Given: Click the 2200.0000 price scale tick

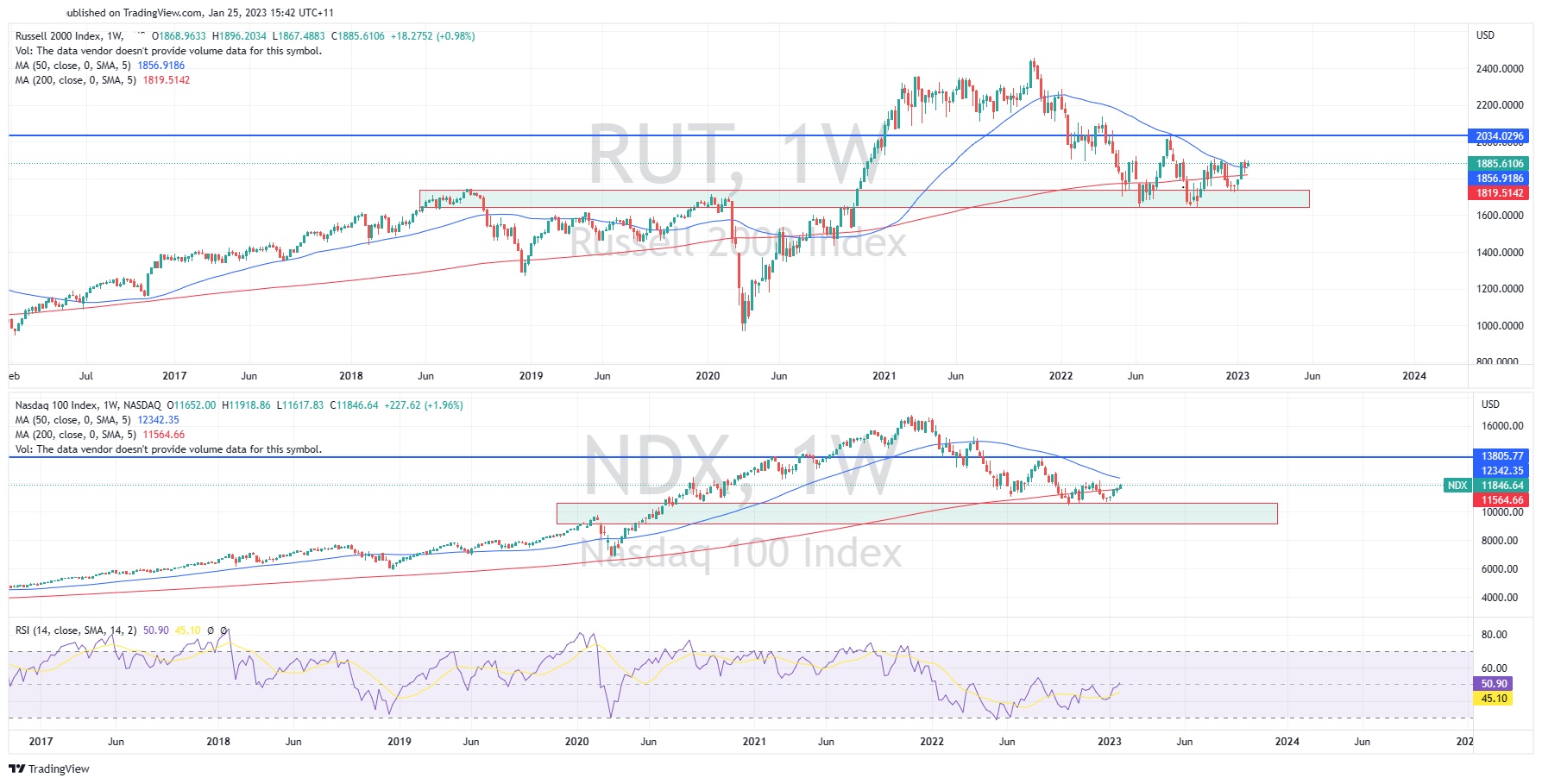Looking at the screenshot, I should pyautogui.click(x=1500, y=105).
